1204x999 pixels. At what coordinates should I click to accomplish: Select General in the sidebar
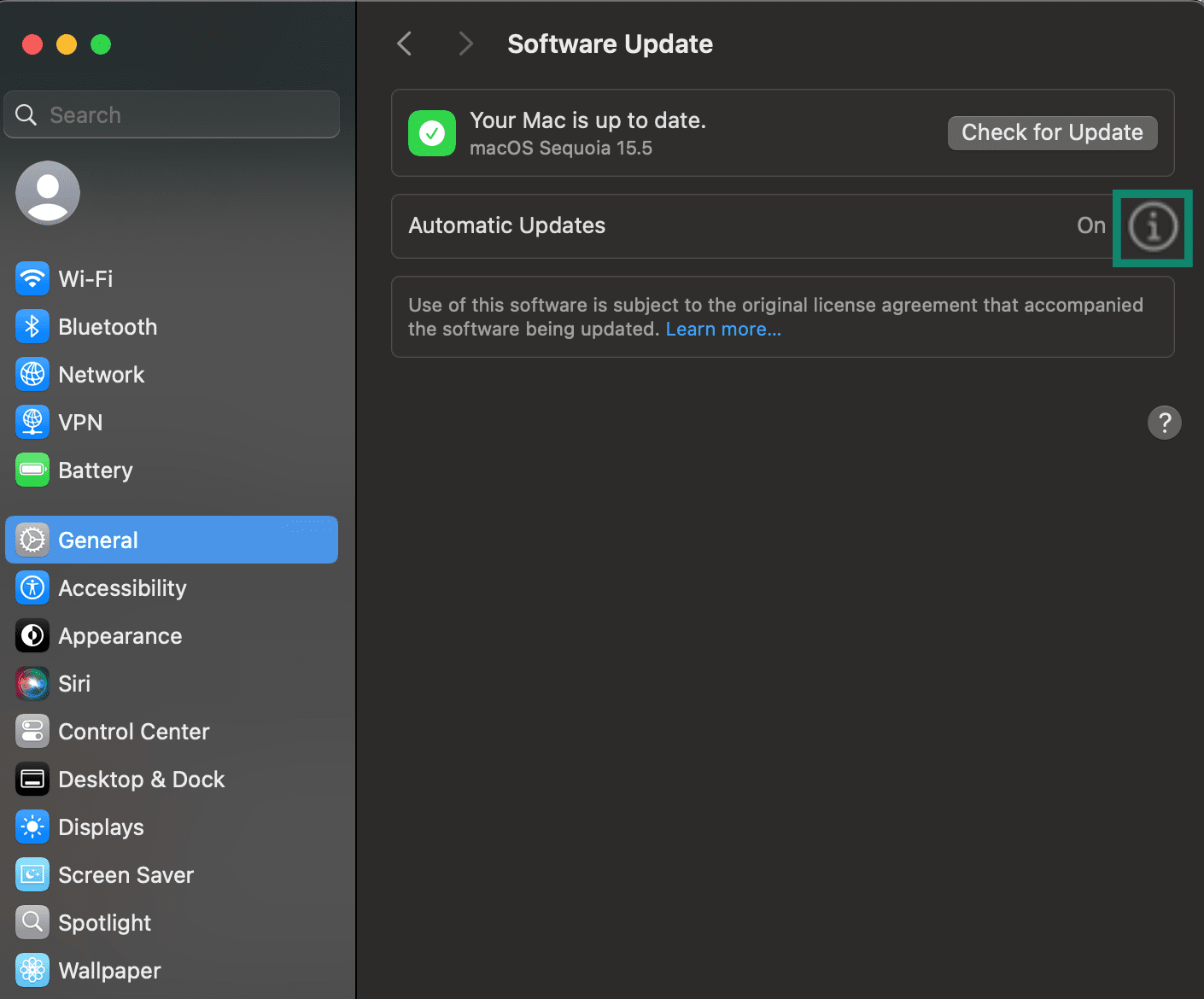click(x=97, y=540)
